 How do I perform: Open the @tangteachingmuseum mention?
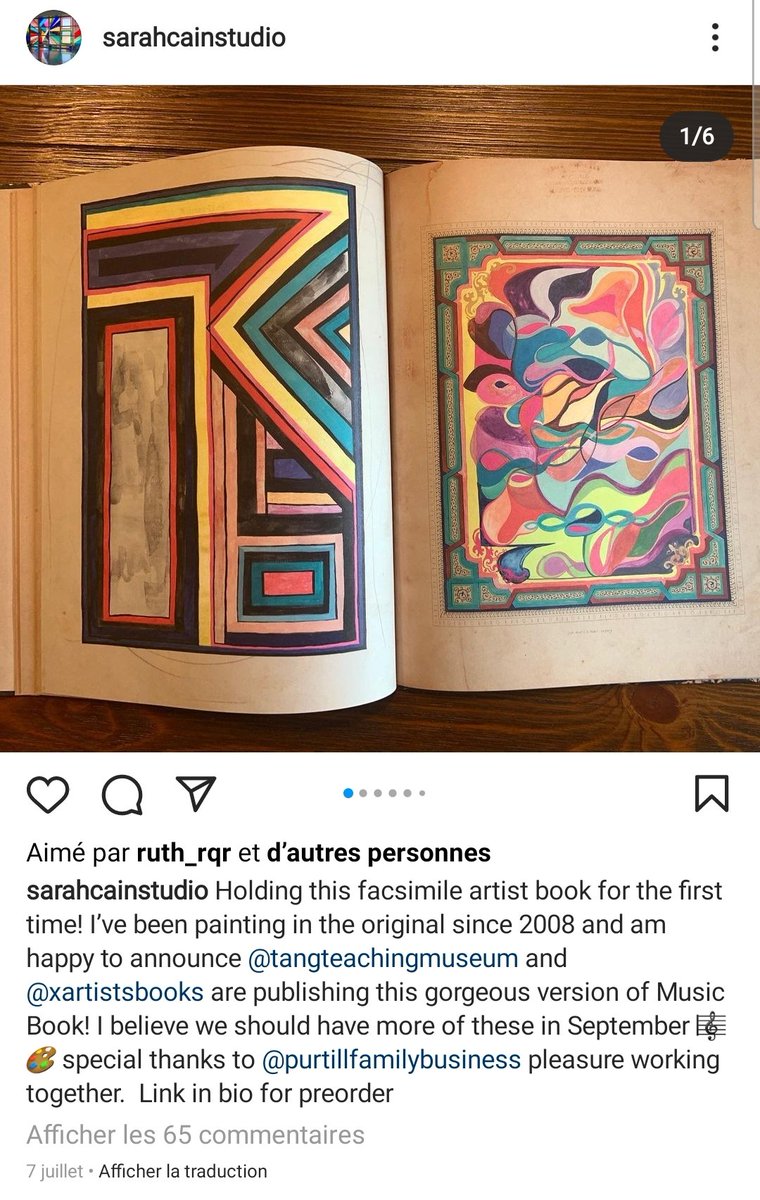(x=383, y=958)
